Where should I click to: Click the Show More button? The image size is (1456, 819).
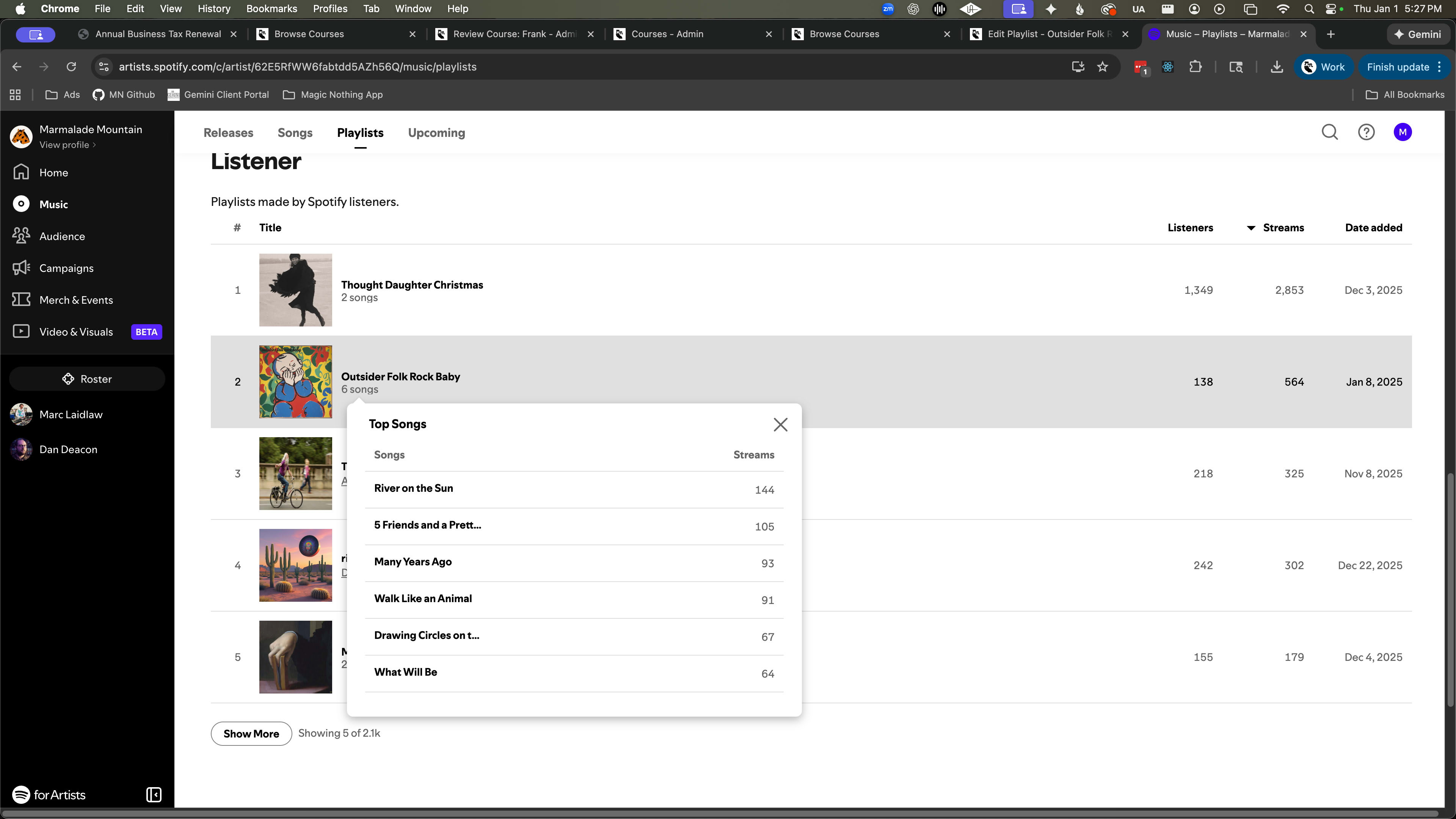click(251, 734)
